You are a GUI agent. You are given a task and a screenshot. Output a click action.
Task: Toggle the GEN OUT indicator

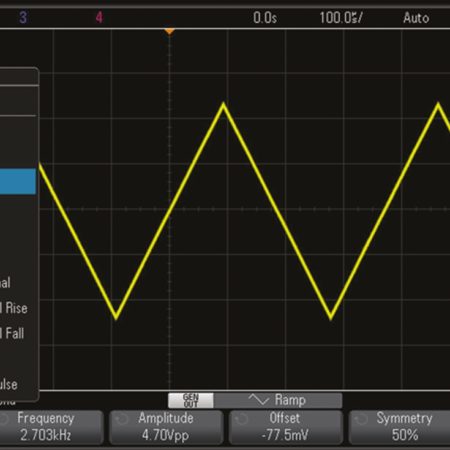[191, 400]
